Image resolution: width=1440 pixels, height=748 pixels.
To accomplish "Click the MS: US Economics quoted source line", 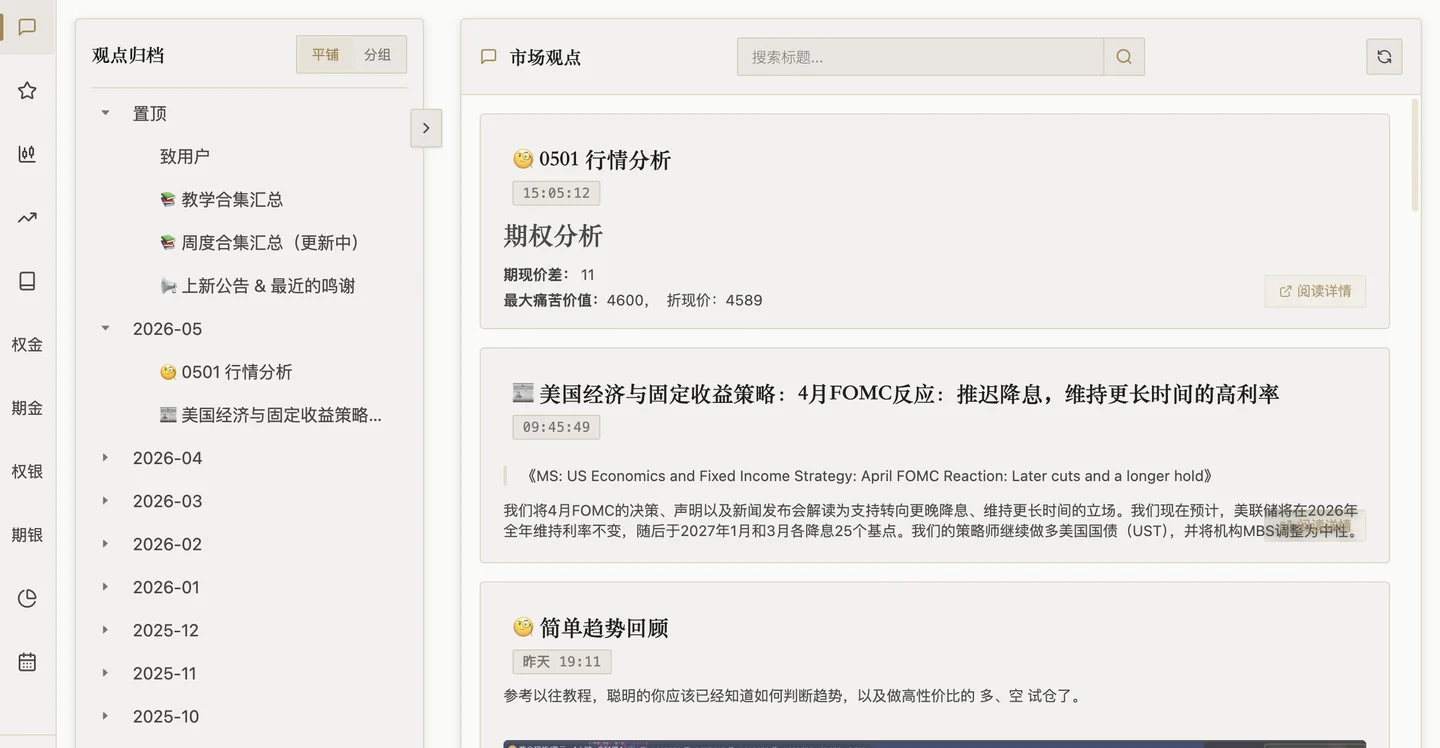I will click(866, 476).
